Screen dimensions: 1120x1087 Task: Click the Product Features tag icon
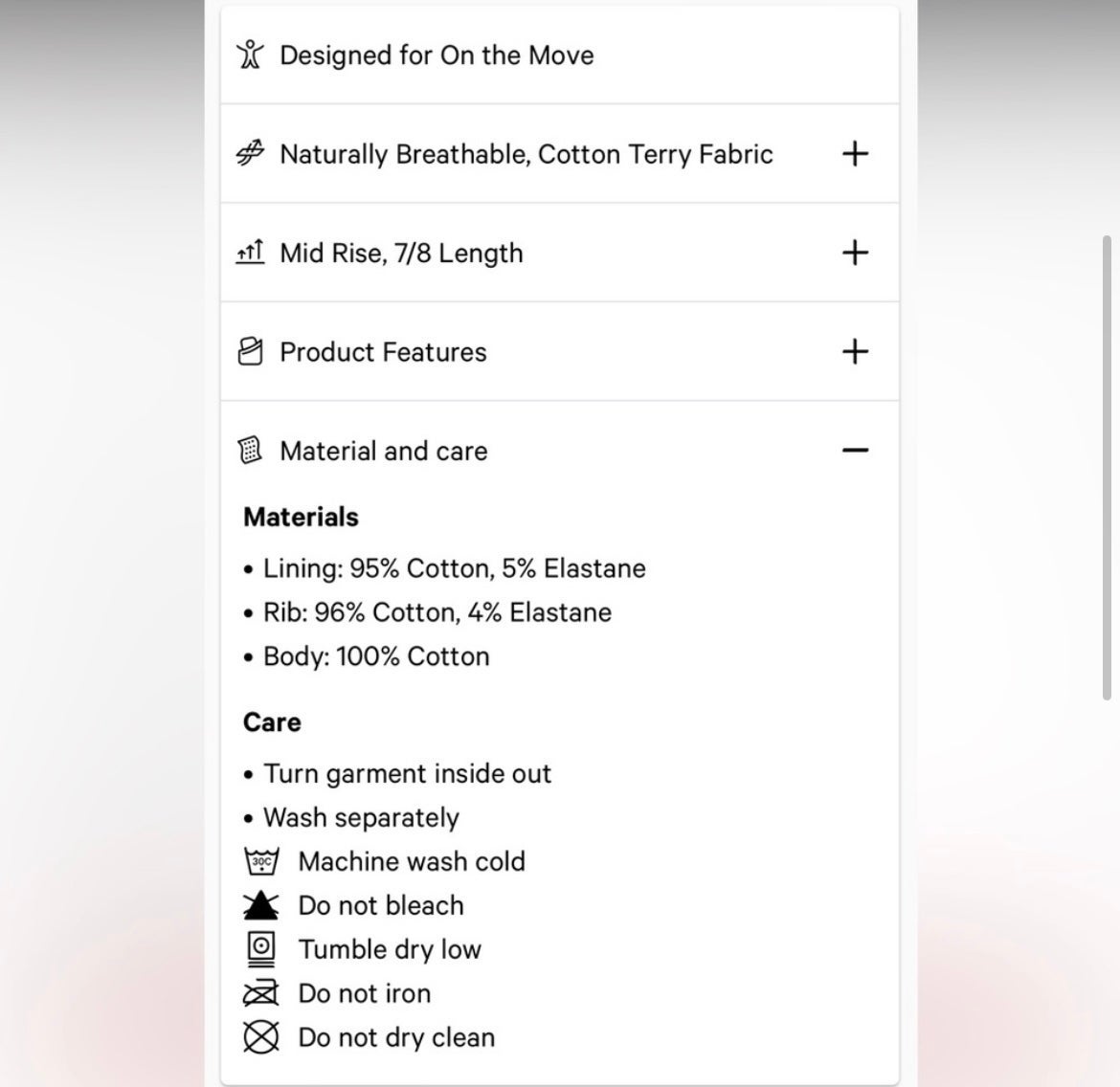pyautogui.click(x=250, y=351)
